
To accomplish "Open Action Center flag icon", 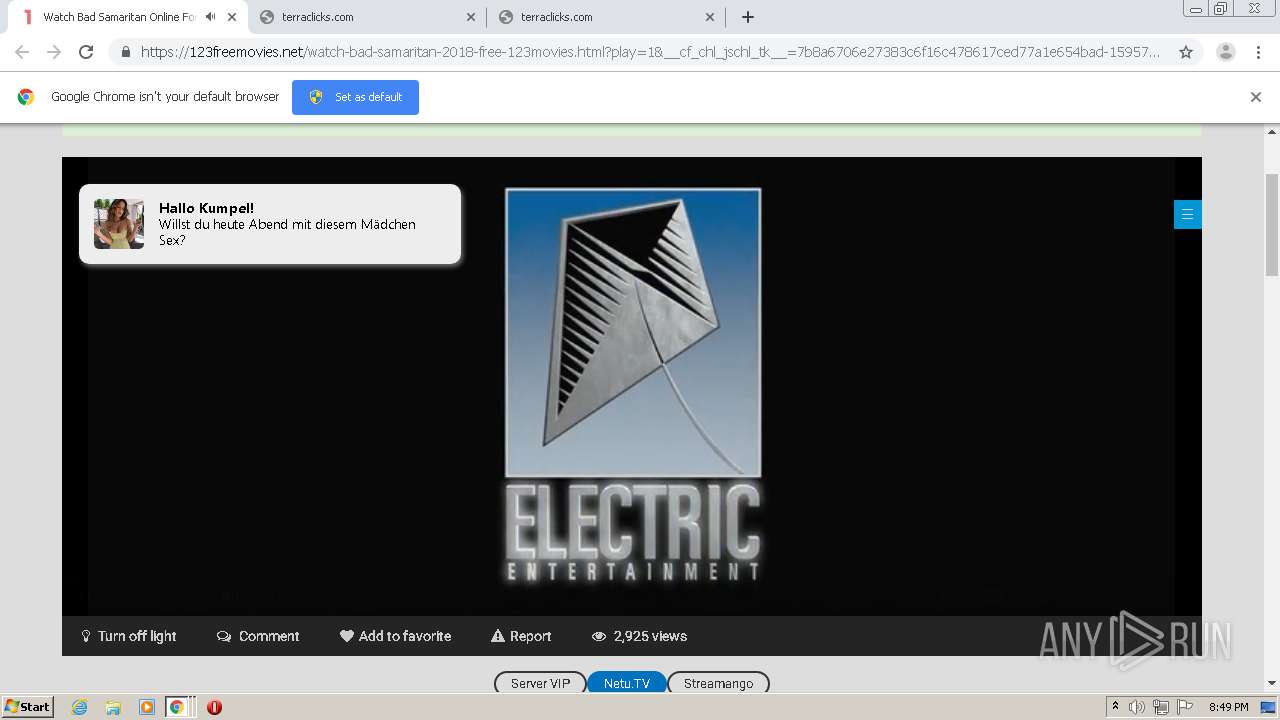I will tap(1185, 707).
